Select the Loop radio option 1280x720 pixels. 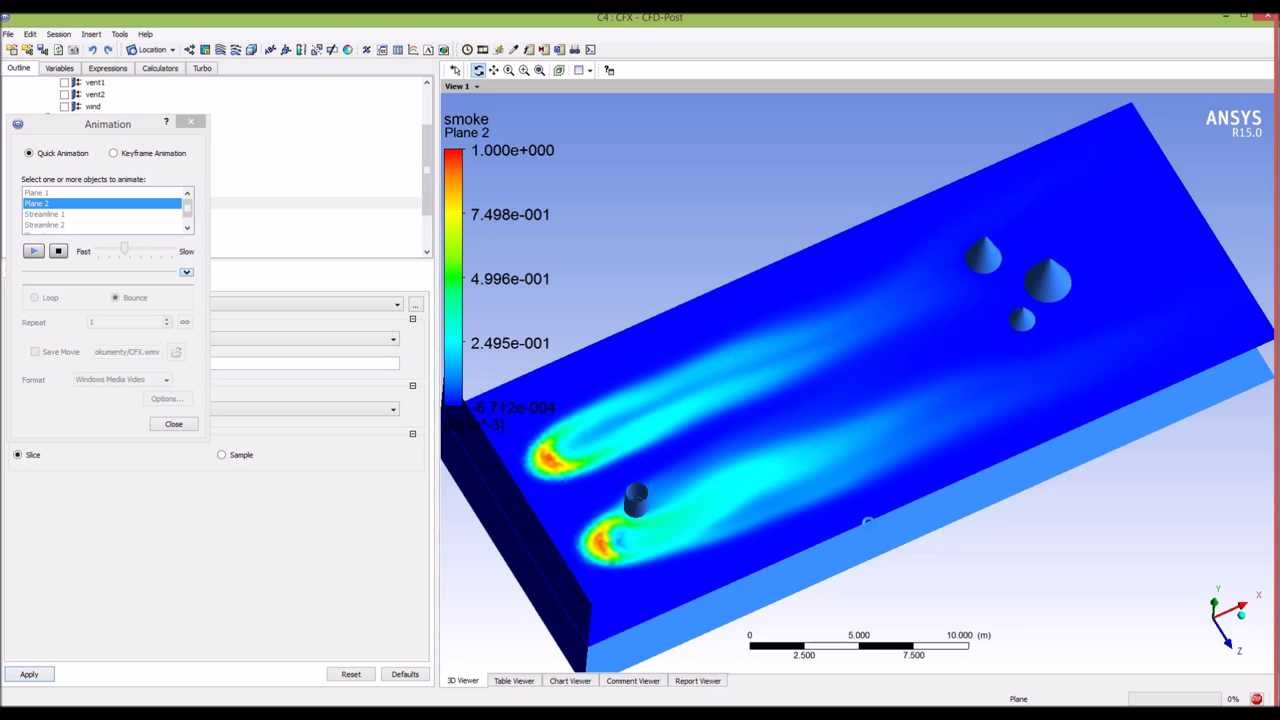point(34,297)
